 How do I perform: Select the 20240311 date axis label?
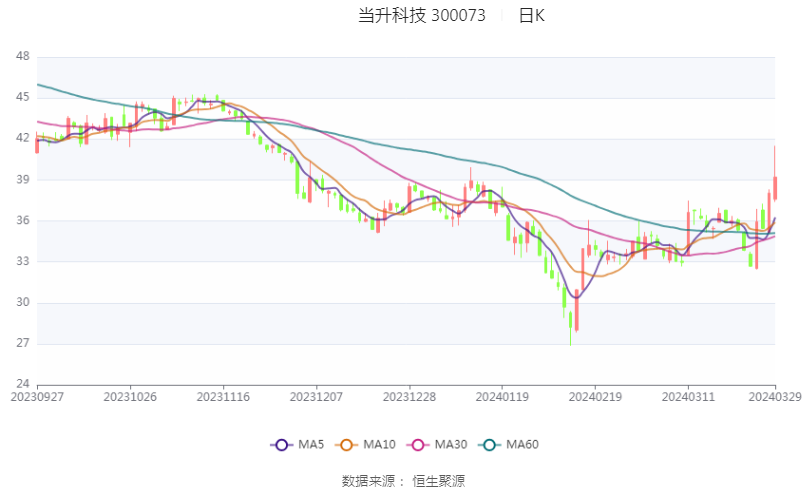pos(688,397)
